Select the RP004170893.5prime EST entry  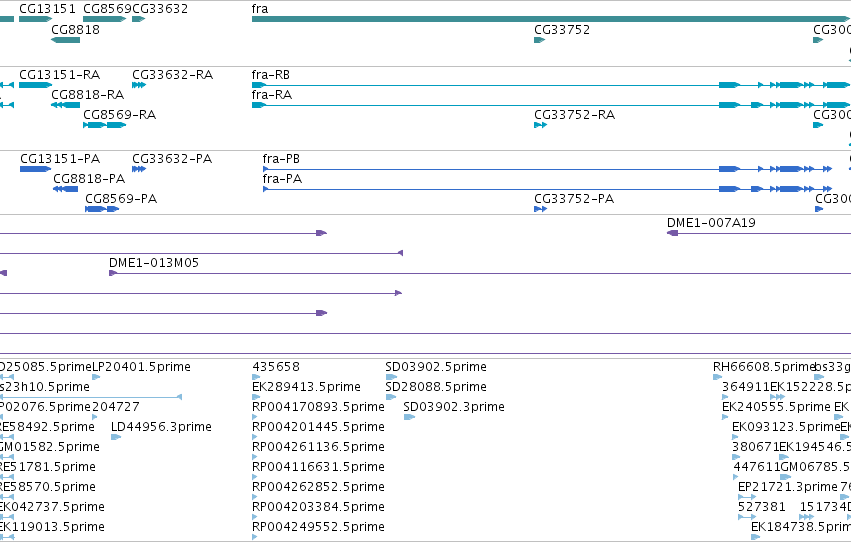click(x=318, y=406)
